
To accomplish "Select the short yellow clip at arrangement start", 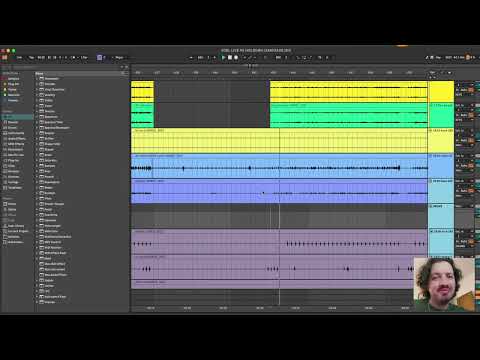I will (142, 92).
